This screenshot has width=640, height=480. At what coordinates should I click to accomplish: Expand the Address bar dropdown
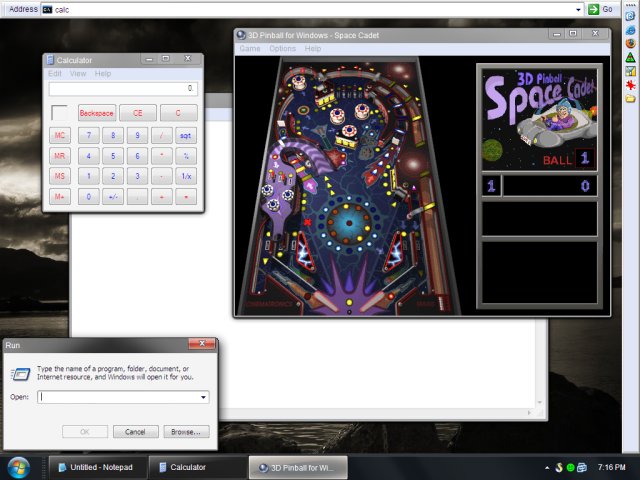(579, 9)
